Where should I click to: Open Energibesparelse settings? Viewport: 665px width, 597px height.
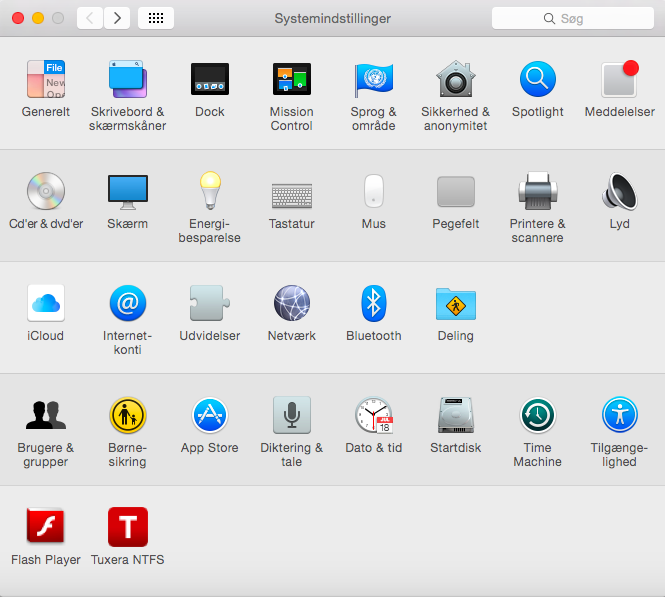click(x=209, y=191)
